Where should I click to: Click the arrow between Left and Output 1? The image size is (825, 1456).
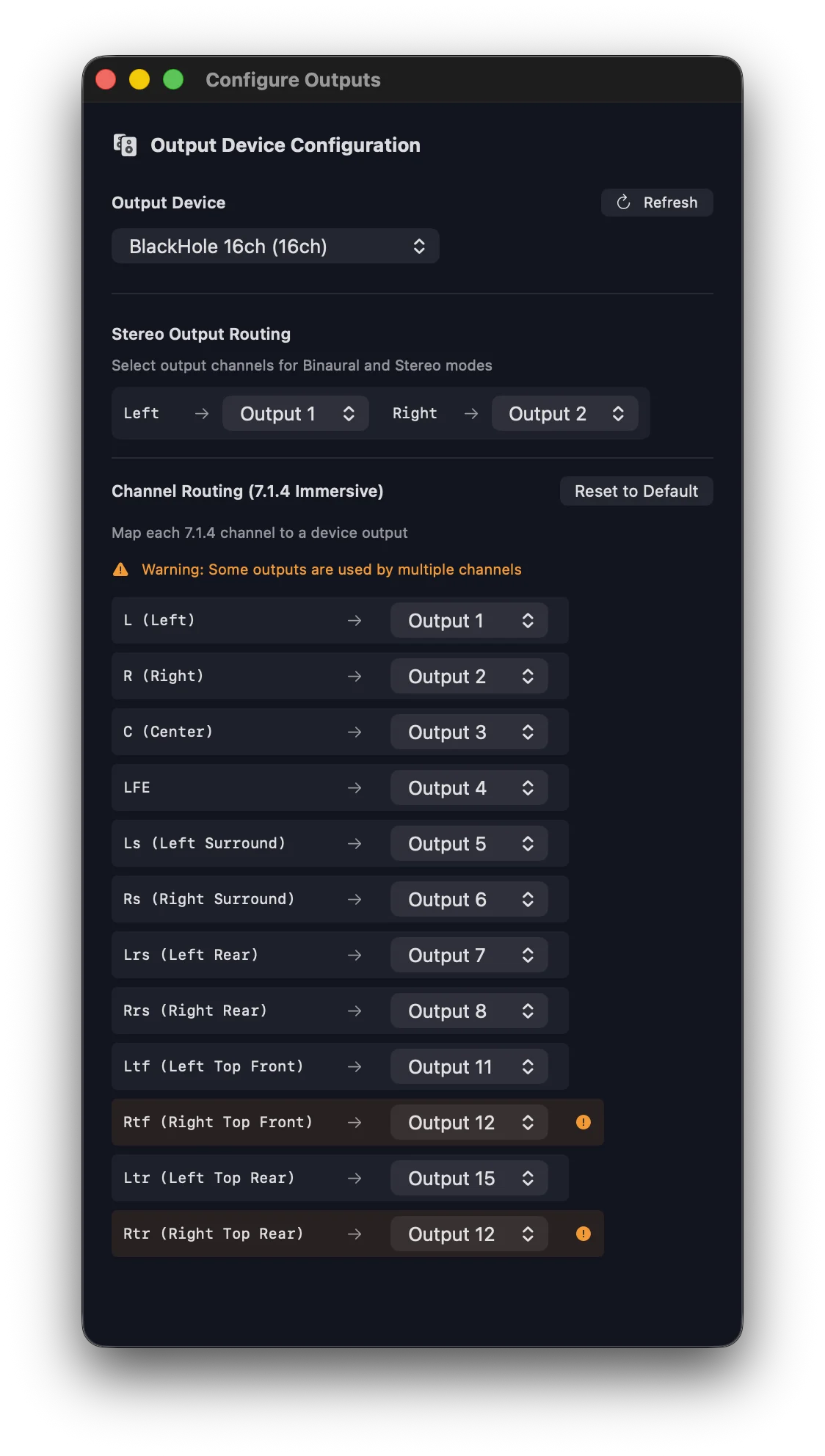pos(200,413)
